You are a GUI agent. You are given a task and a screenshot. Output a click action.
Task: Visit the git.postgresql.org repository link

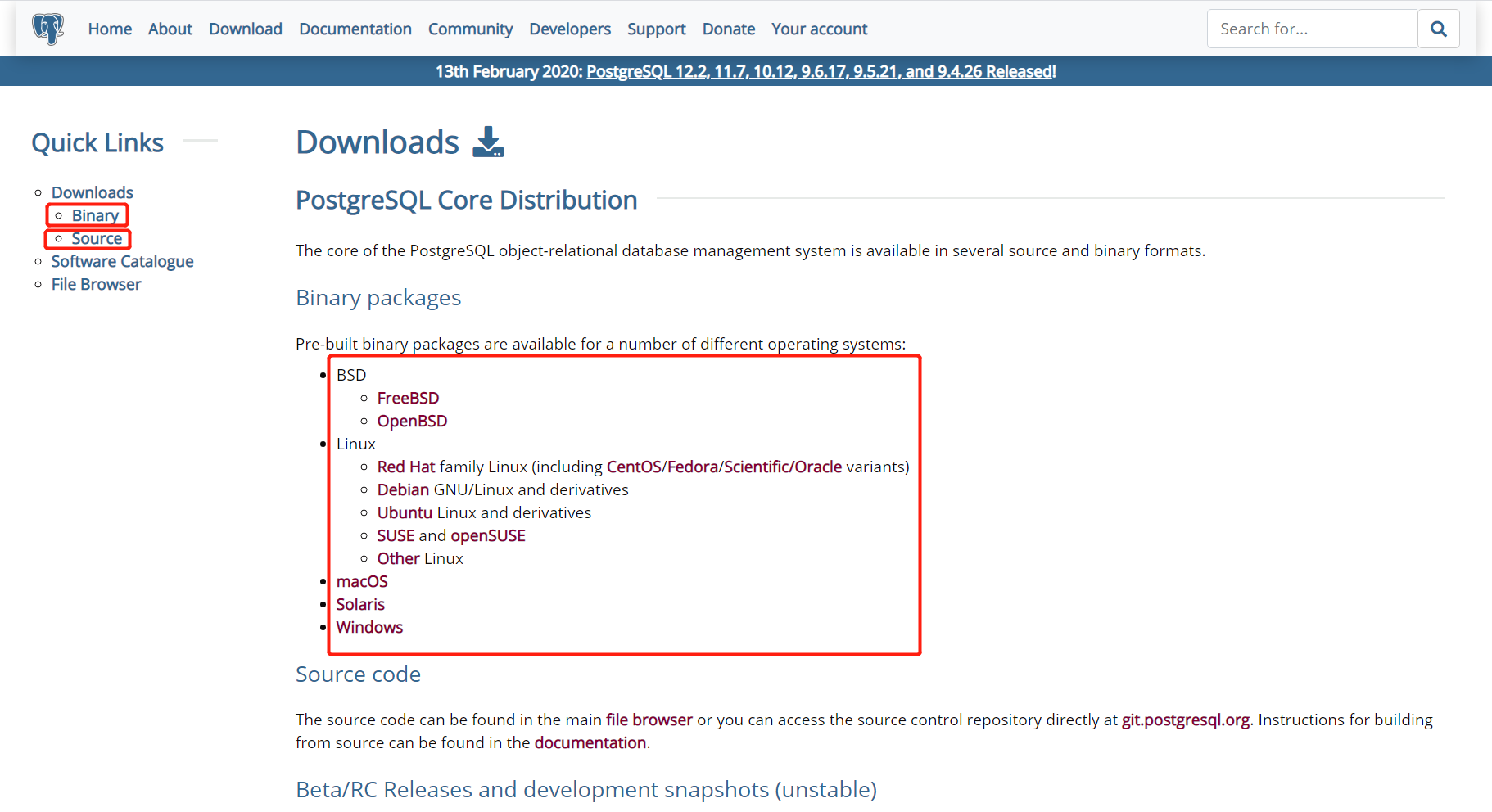(1186, 720)
